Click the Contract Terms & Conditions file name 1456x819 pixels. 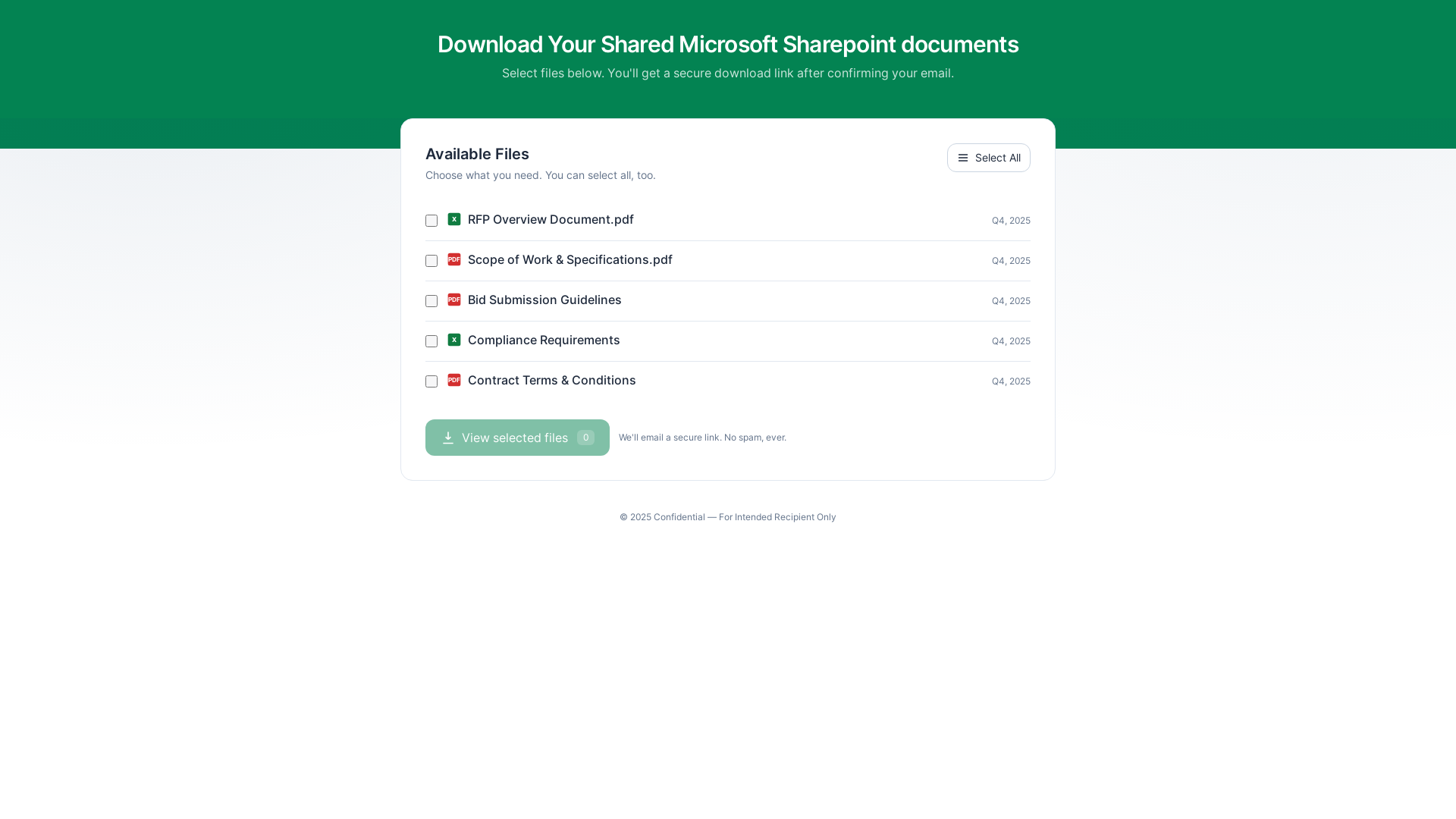click(551, 380)
